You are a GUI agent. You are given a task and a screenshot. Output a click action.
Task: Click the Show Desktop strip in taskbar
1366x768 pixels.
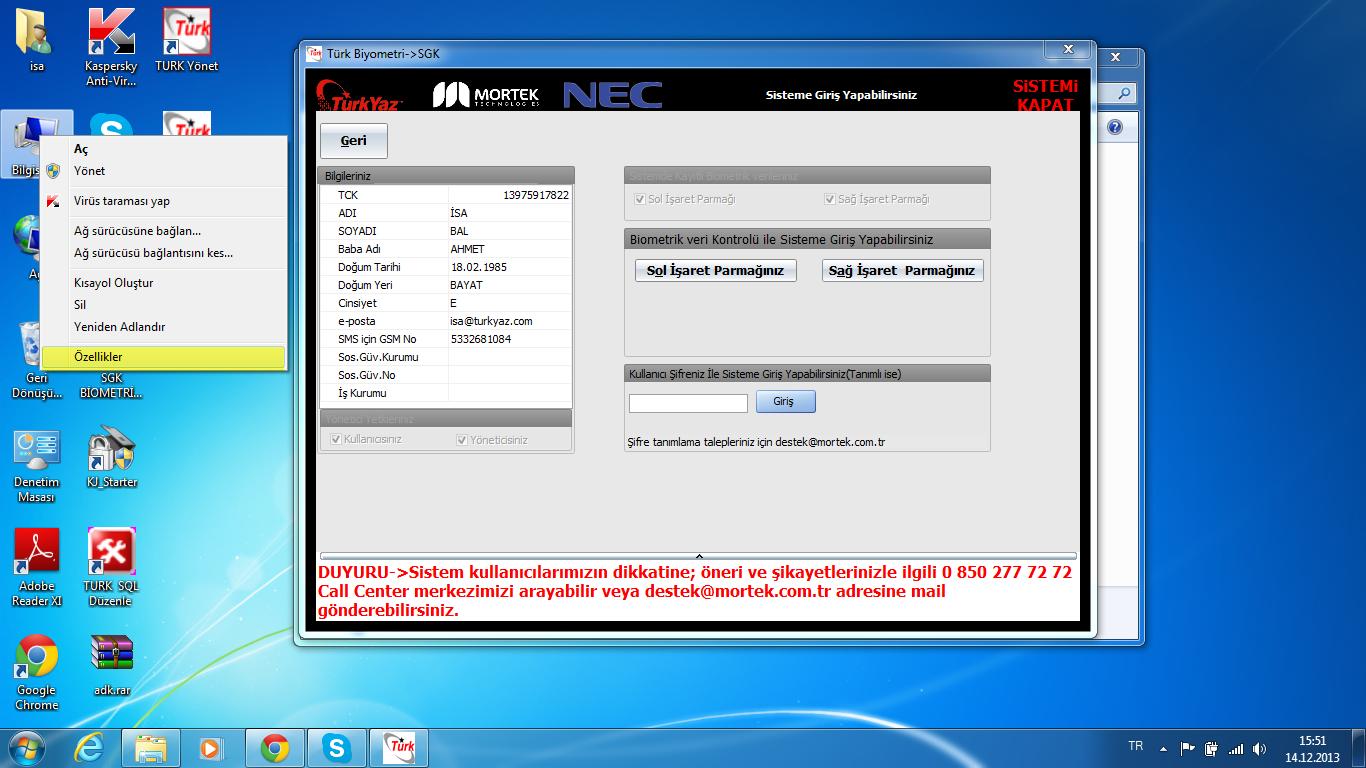(1358, 748)
